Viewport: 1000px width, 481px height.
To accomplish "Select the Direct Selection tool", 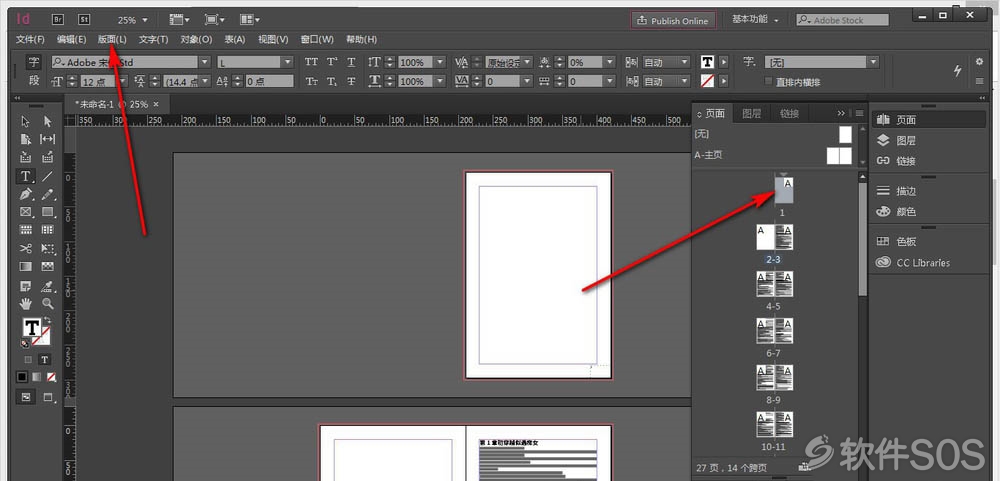I will coord(48,121).
